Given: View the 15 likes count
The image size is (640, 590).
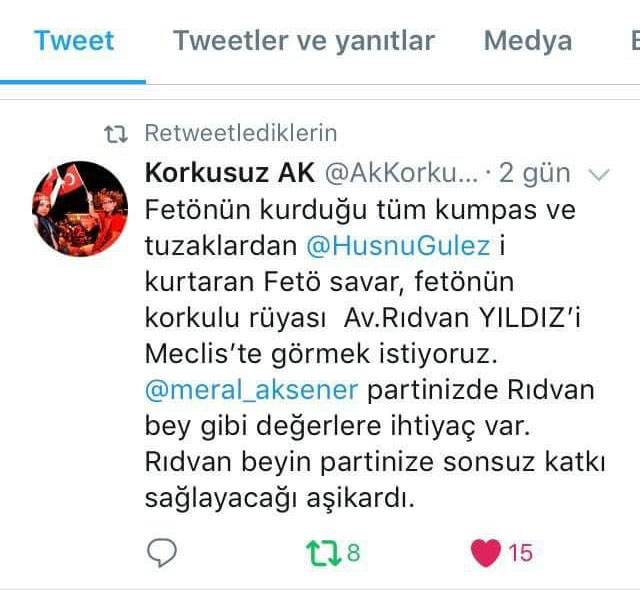Looking at the screenshot, I should pyautogui.click(x=520, y=553).
